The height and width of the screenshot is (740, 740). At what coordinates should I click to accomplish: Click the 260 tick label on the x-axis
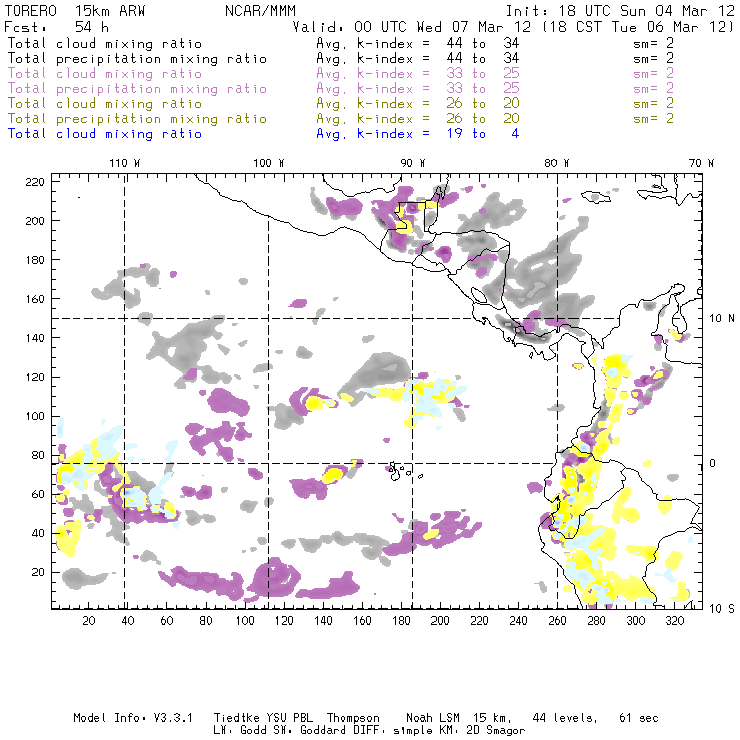click(557, 621)
